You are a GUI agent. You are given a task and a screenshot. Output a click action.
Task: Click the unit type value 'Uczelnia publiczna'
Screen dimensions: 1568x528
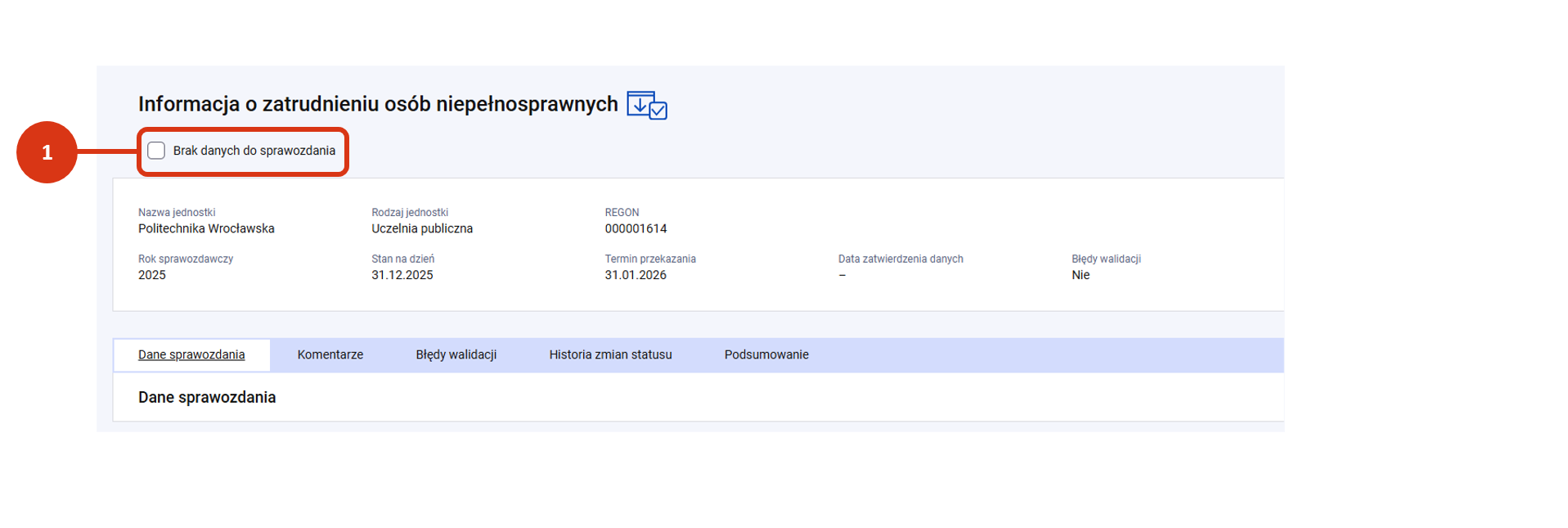pyautogui.click(x=422, y=228)
